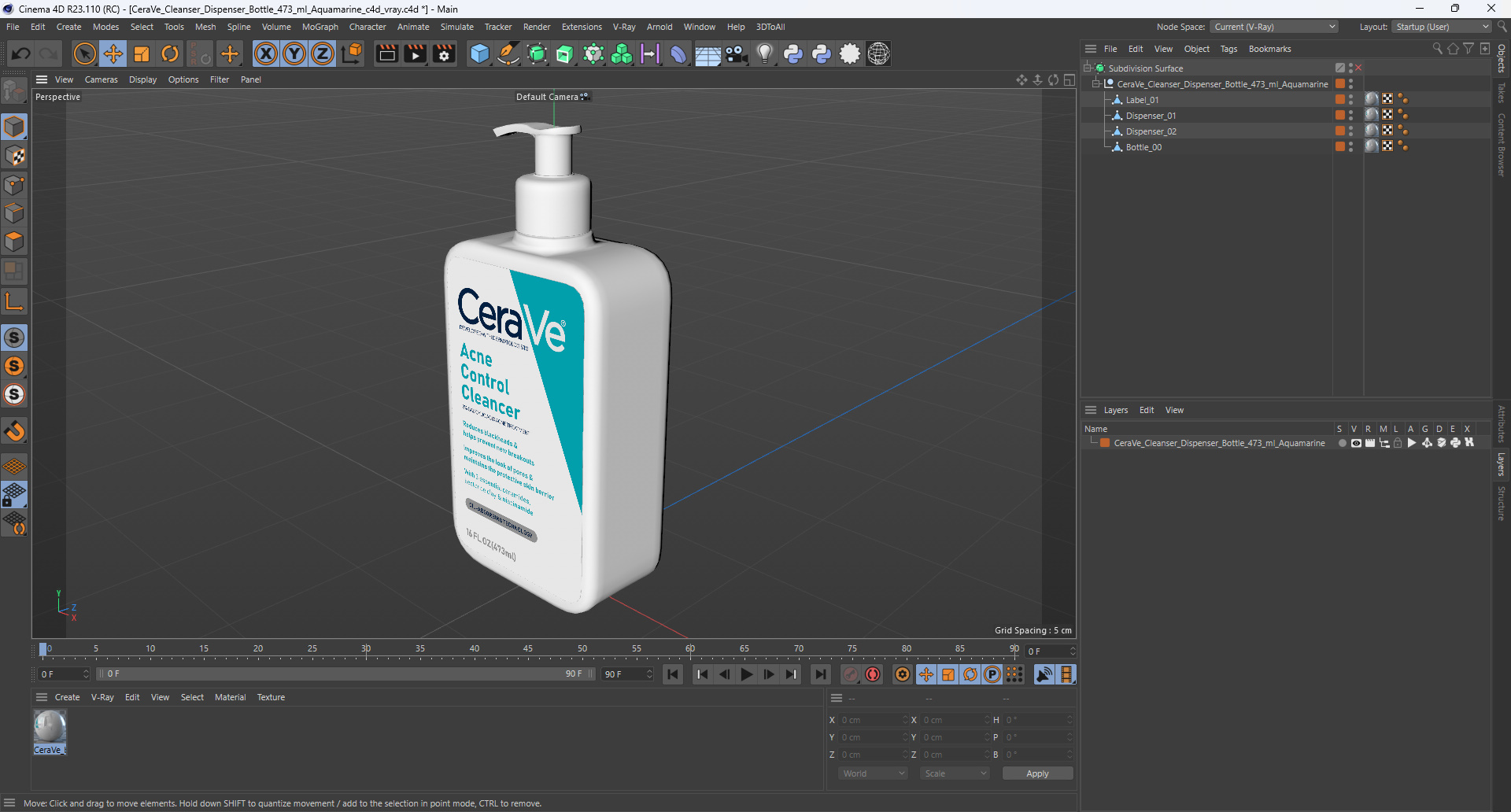Select the Rotate tool
1511x812 pixels.
[x=170, y=54]
